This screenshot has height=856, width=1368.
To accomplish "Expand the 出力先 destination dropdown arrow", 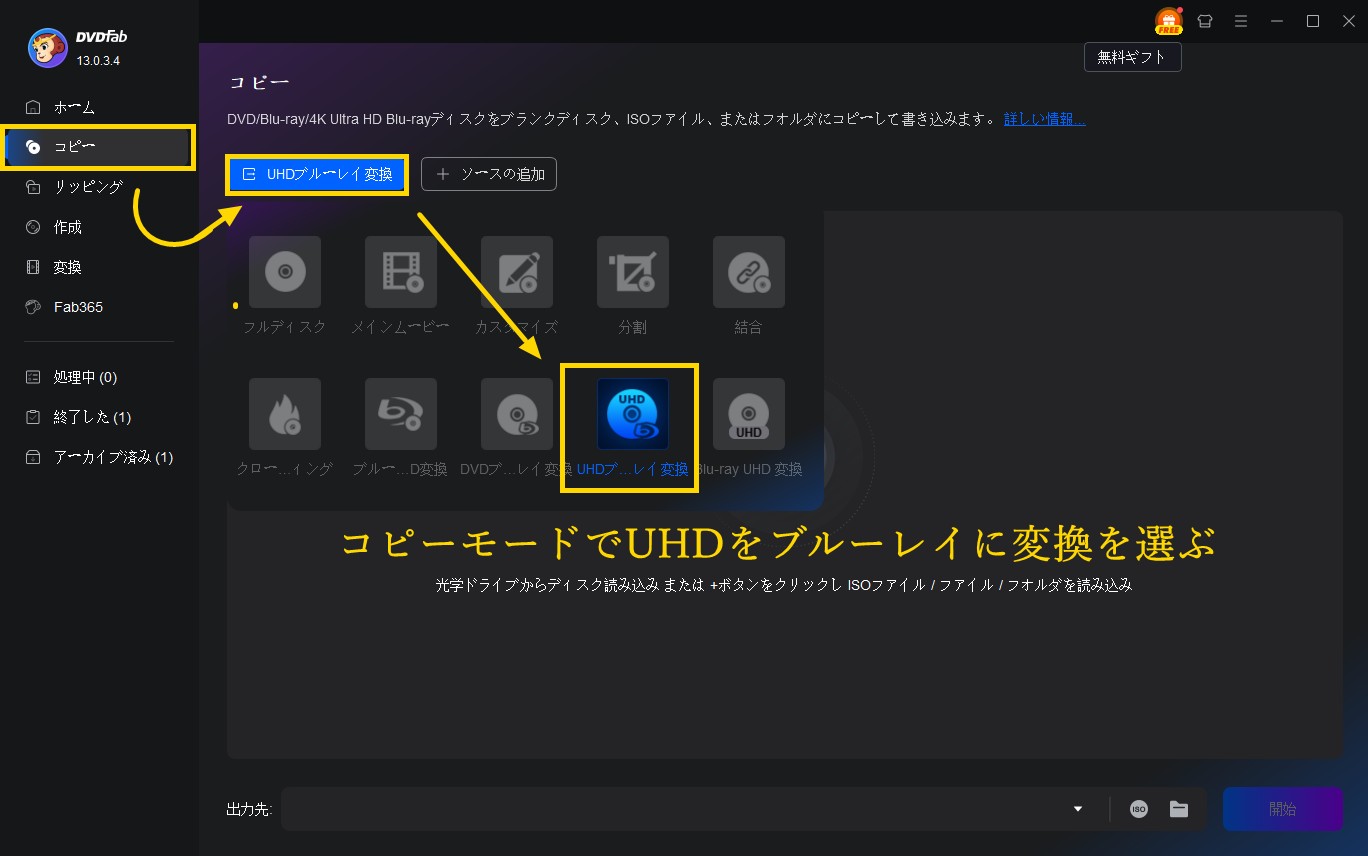I will (x=1078, y=809).
